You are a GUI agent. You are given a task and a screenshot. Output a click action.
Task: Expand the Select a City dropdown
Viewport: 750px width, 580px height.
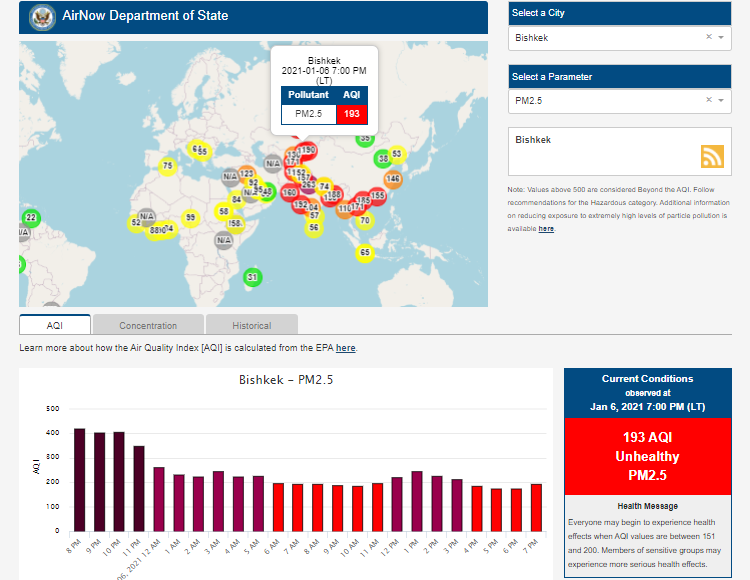click(721, 37)
